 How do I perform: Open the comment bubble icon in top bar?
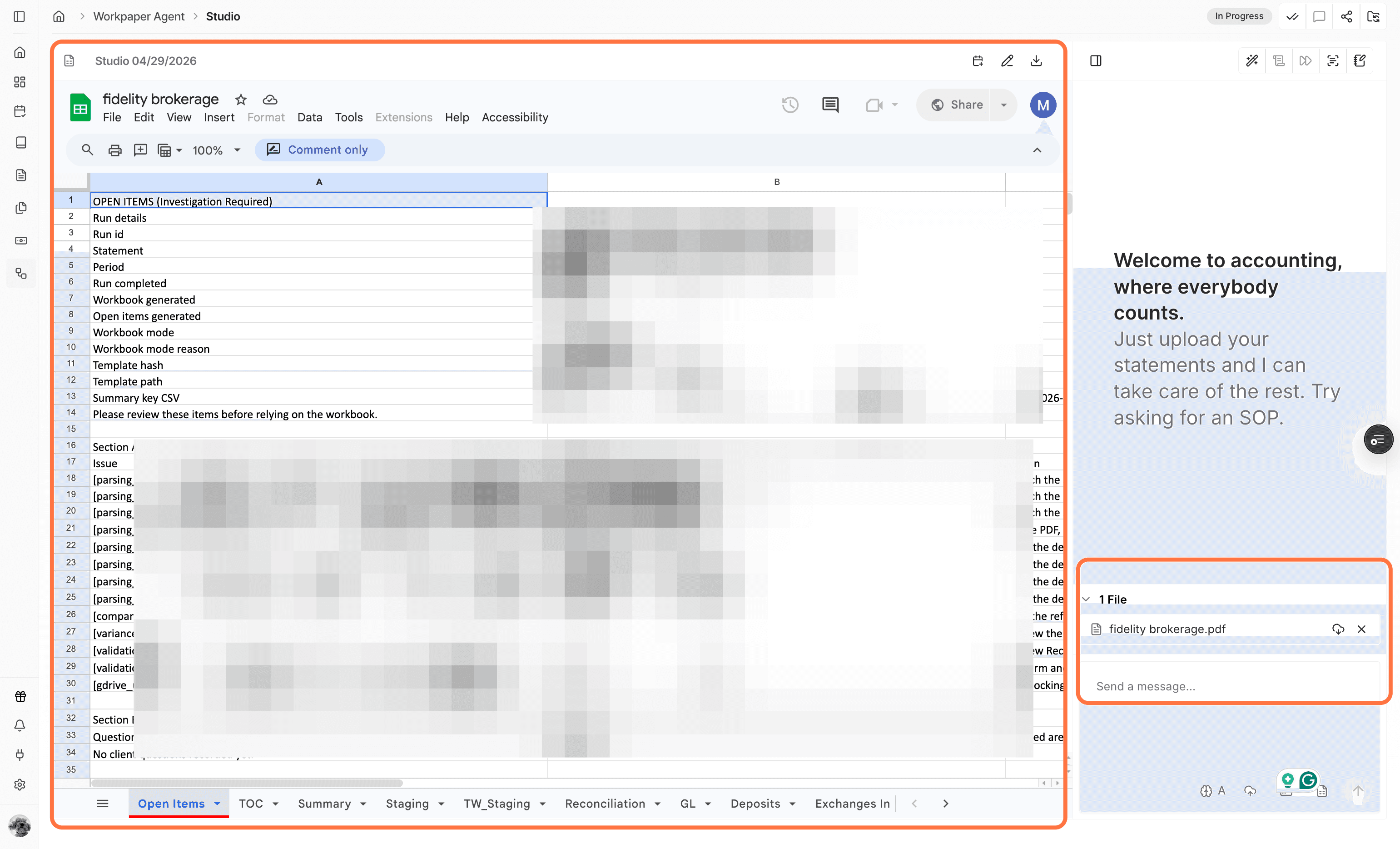(x=1319, y=16)
